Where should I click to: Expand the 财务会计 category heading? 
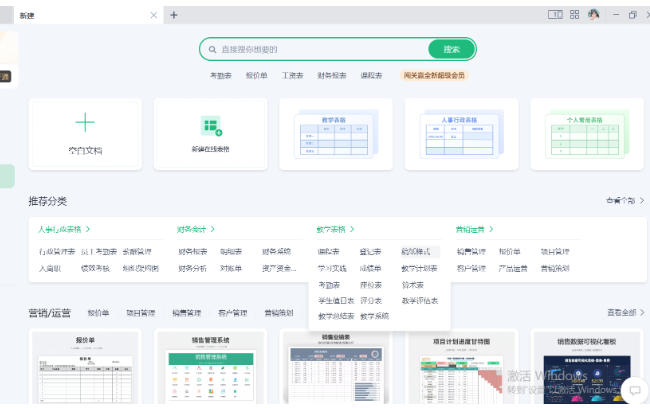click(x=196, y=229)
